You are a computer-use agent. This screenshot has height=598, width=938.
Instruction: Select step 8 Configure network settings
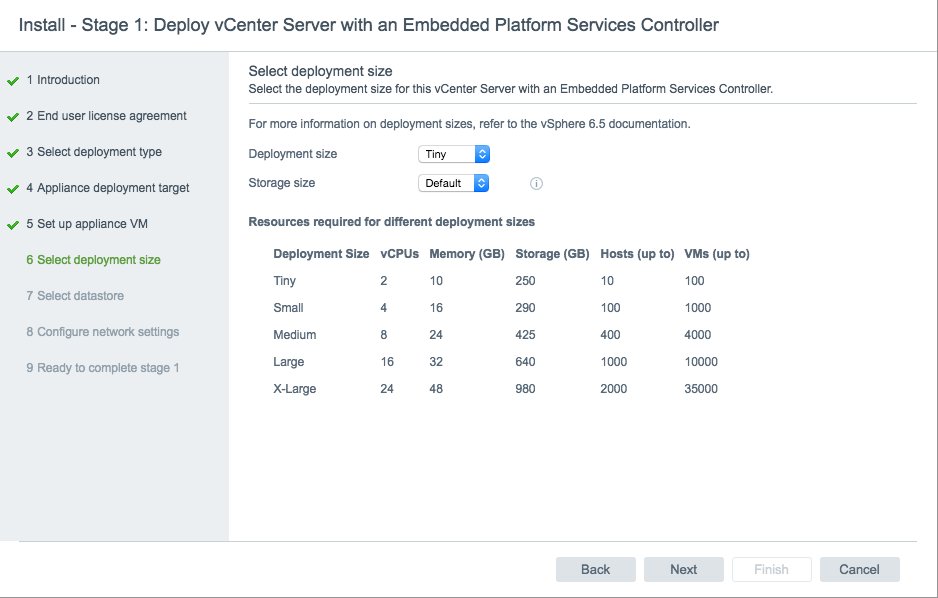click(x=102, y=332)
